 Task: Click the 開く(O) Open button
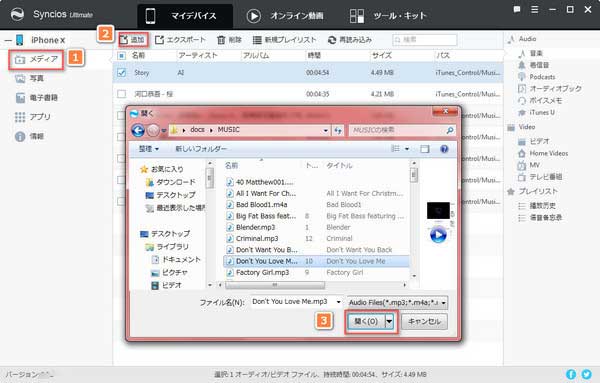pyautogui.click(x=366, y=321)
